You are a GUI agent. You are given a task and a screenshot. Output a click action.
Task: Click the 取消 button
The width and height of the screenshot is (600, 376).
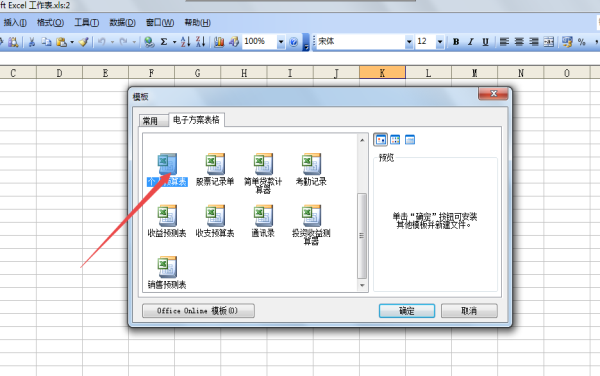(x=469, y=311)
